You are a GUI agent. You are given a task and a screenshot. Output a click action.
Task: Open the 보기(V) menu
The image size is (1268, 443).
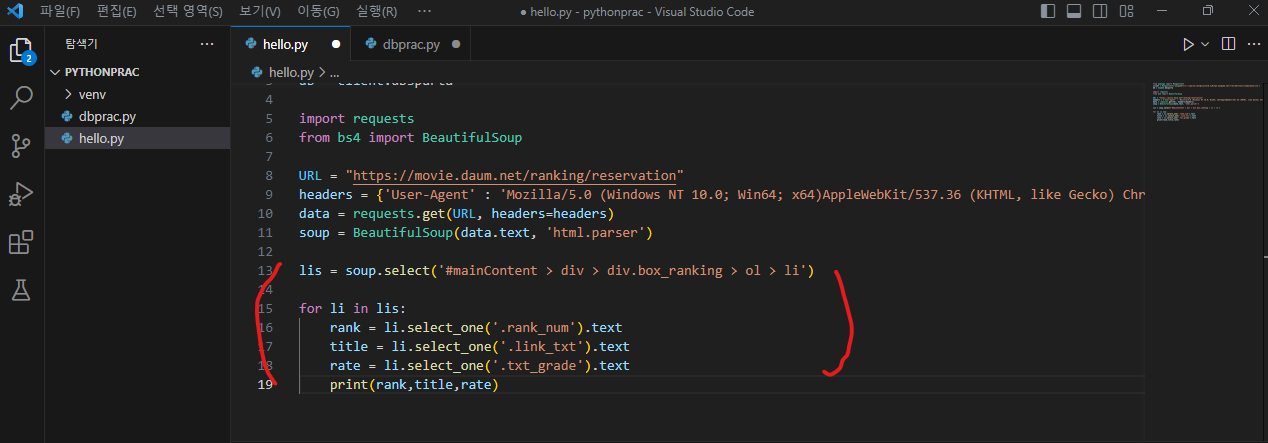pyautogui.click(x=260, y=12)
